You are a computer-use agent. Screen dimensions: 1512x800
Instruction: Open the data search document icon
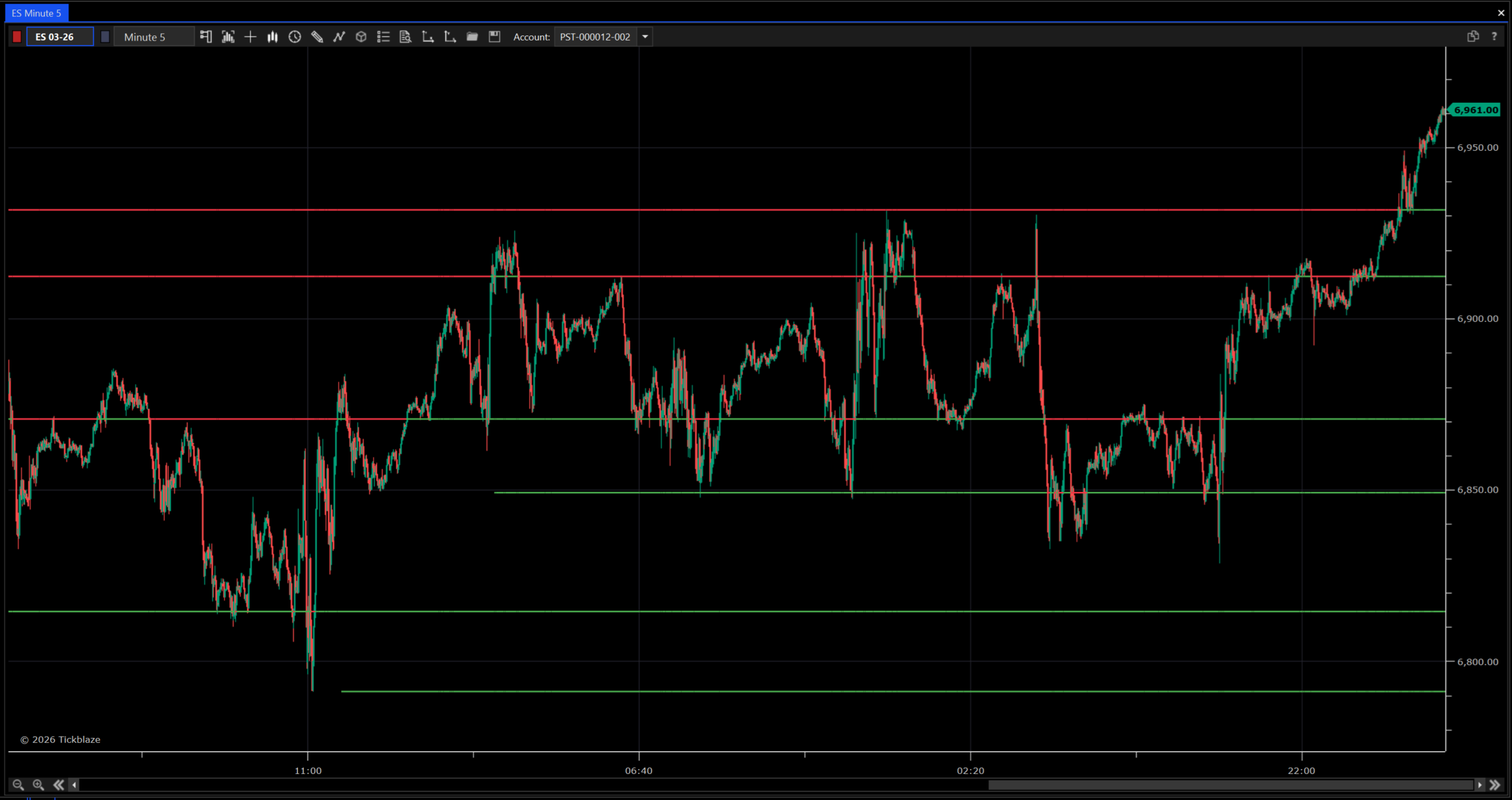click(x=405, y=37)
